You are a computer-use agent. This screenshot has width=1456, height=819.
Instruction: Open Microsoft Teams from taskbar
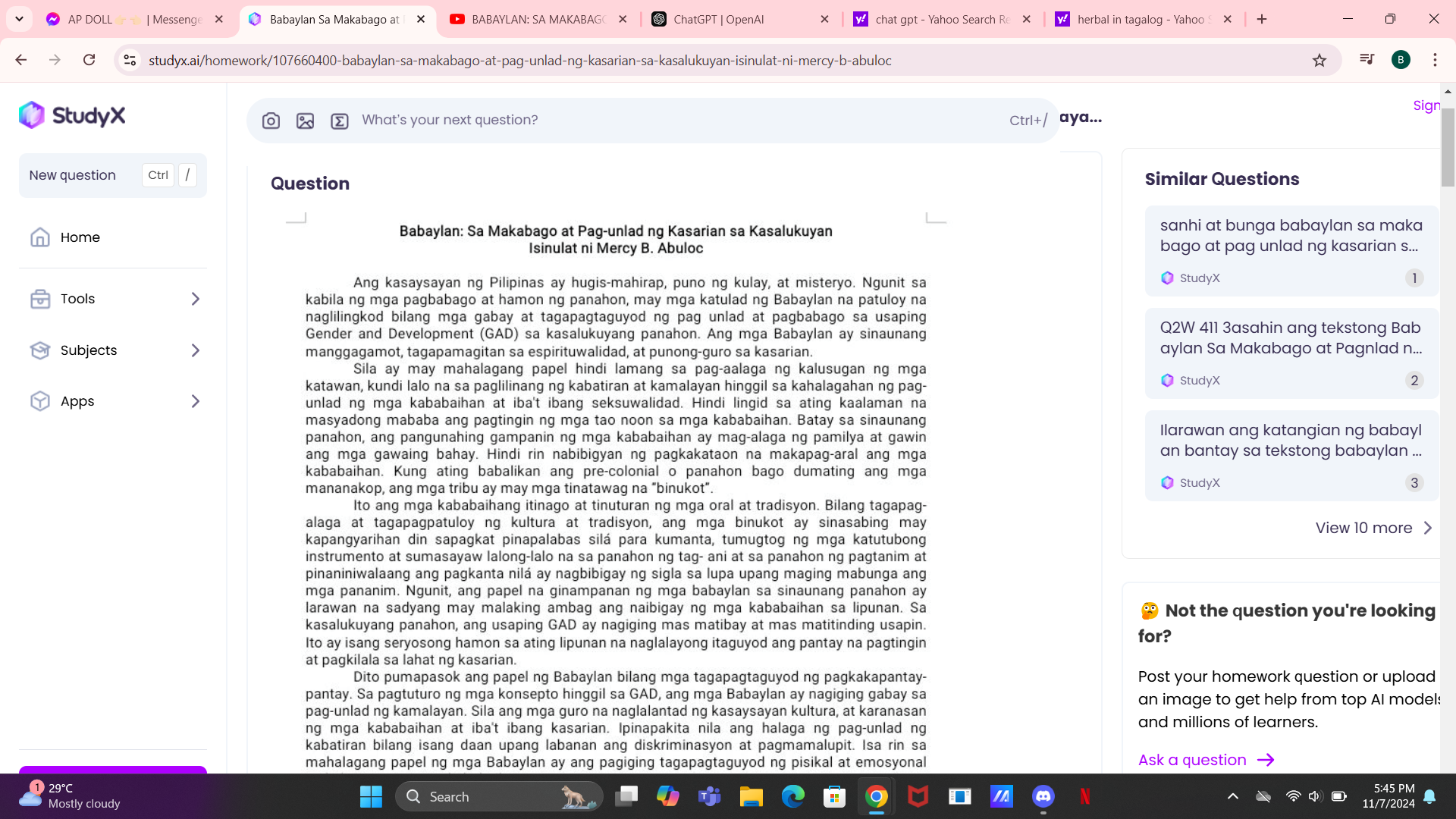(x=710, y=796)
